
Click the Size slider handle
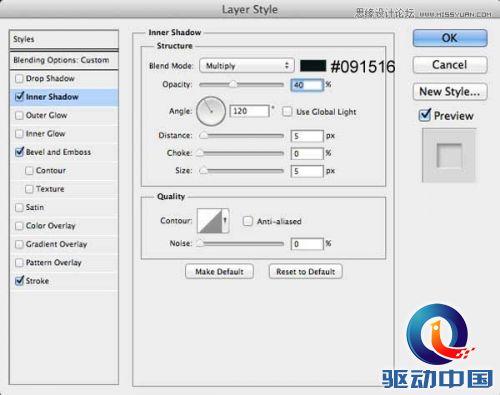tap(203, 171)
